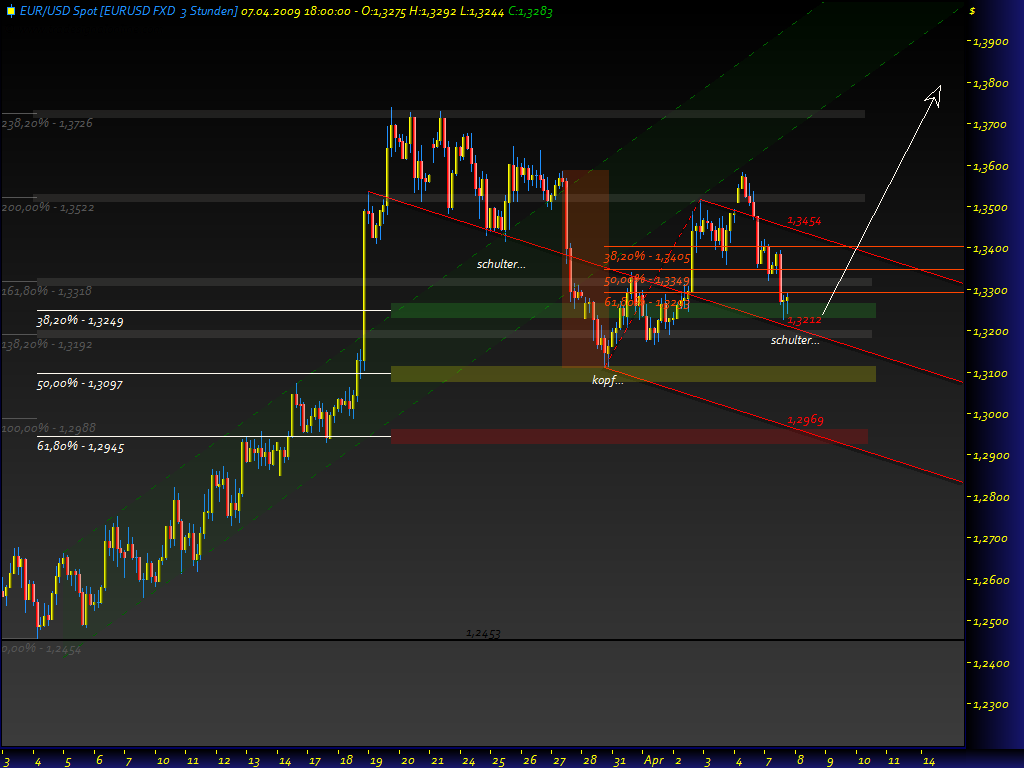1024x768 pixels.
Task: Click the 'Apr' label on the date axis
Action: [655, 760]
